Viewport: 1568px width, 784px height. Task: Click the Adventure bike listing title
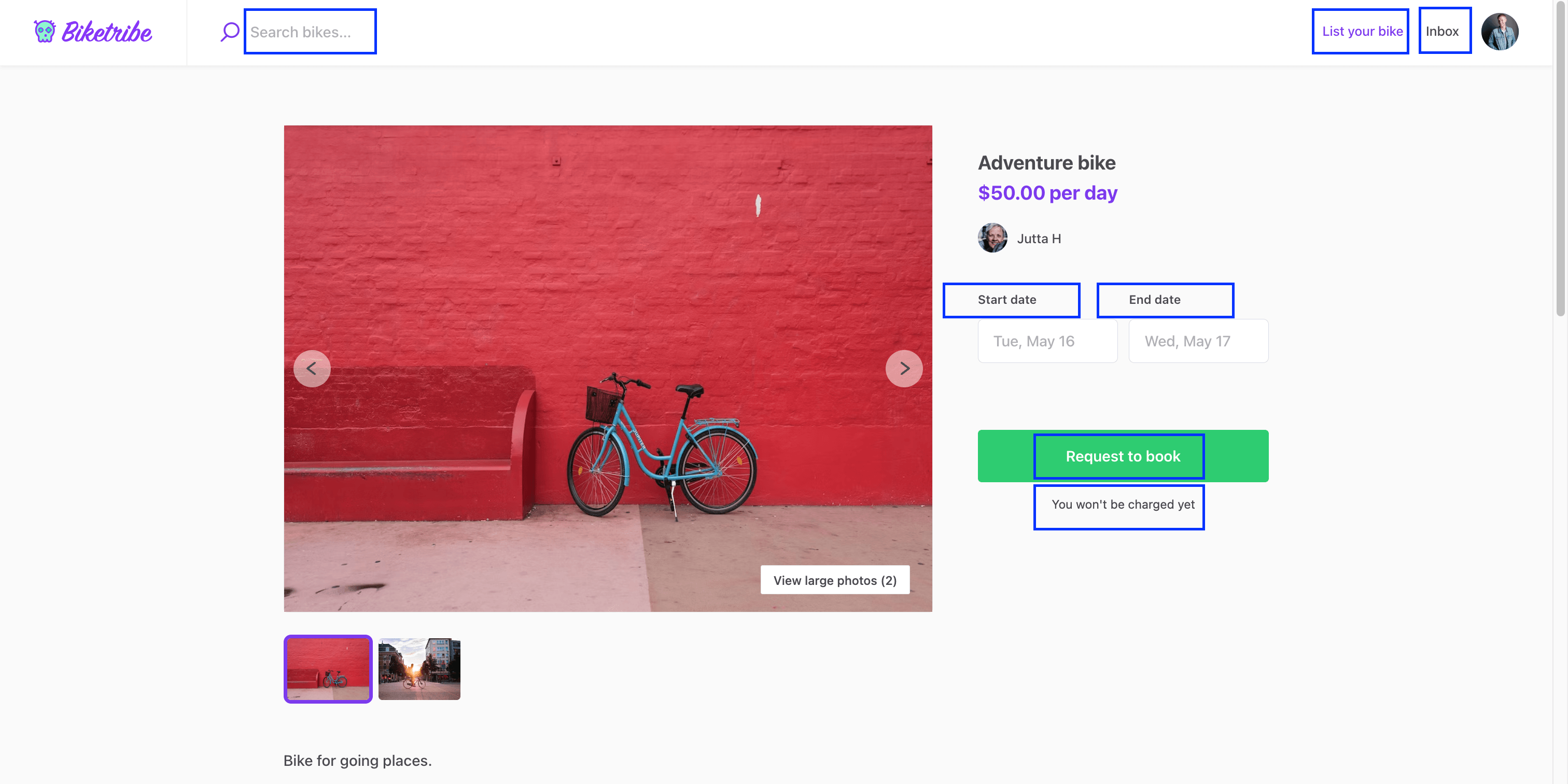point(1046,163)
